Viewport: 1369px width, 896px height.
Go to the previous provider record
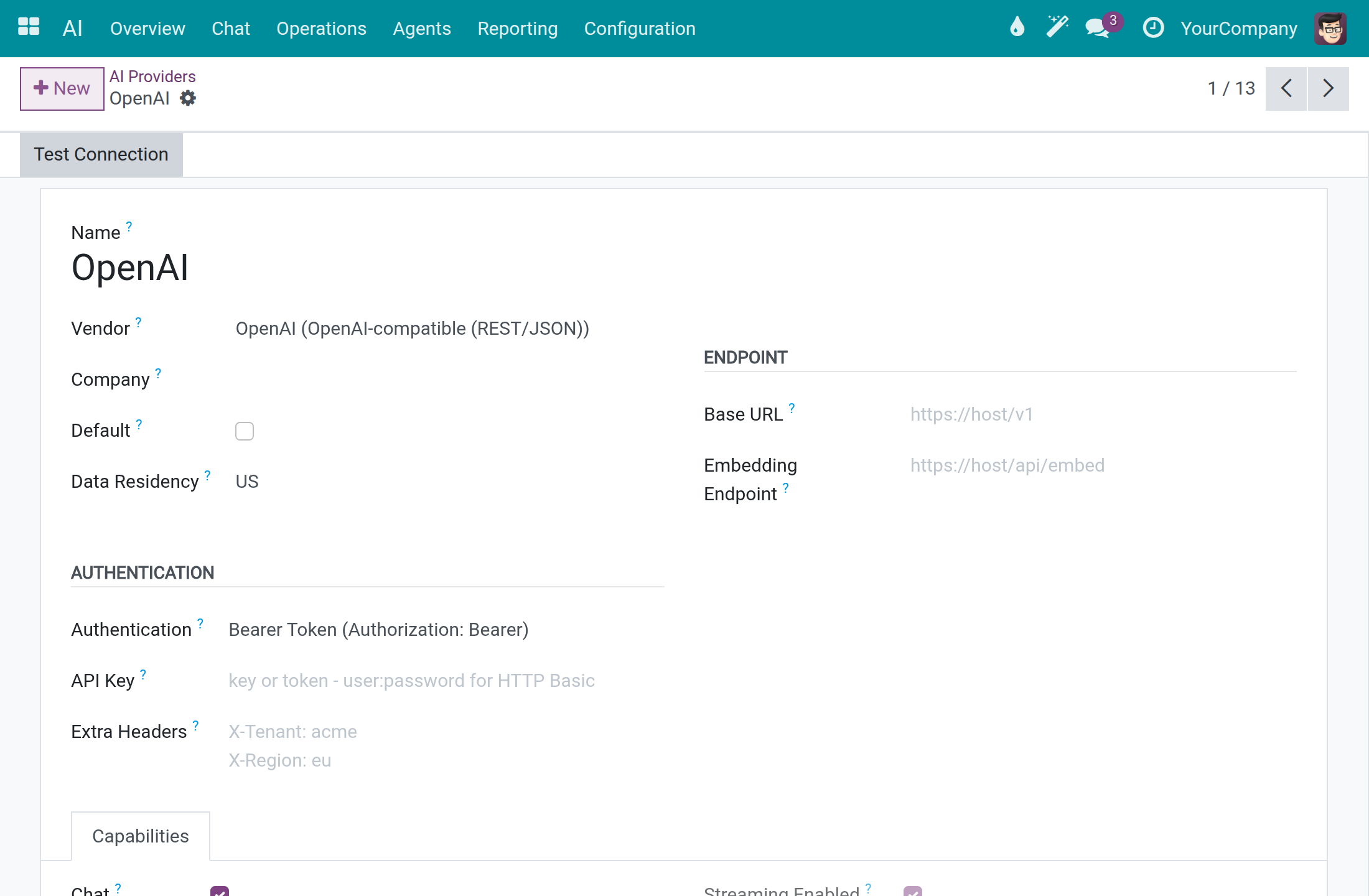click(1286, 88)
